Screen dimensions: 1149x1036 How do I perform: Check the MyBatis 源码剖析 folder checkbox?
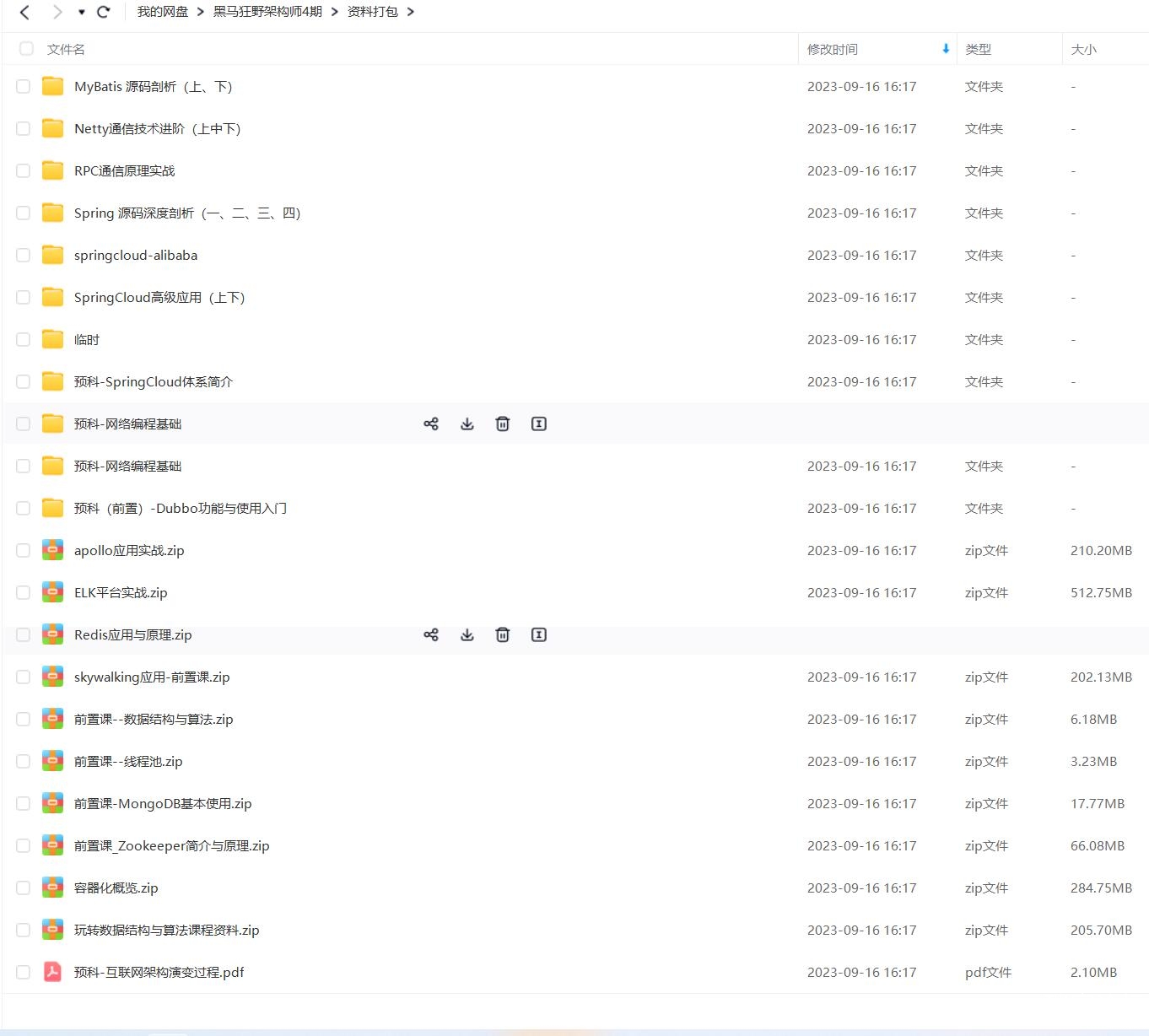coord(24,86)
